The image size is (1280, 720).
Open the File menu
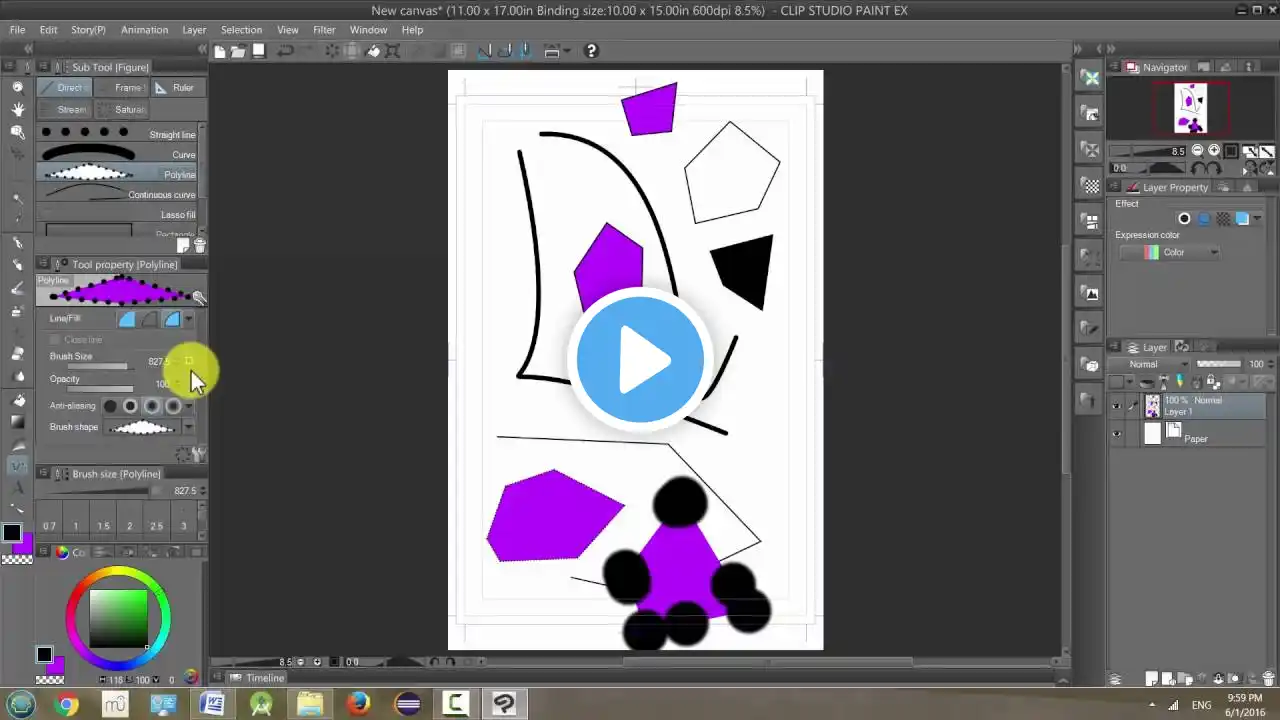pyautogui.click(x=18, y=30)
